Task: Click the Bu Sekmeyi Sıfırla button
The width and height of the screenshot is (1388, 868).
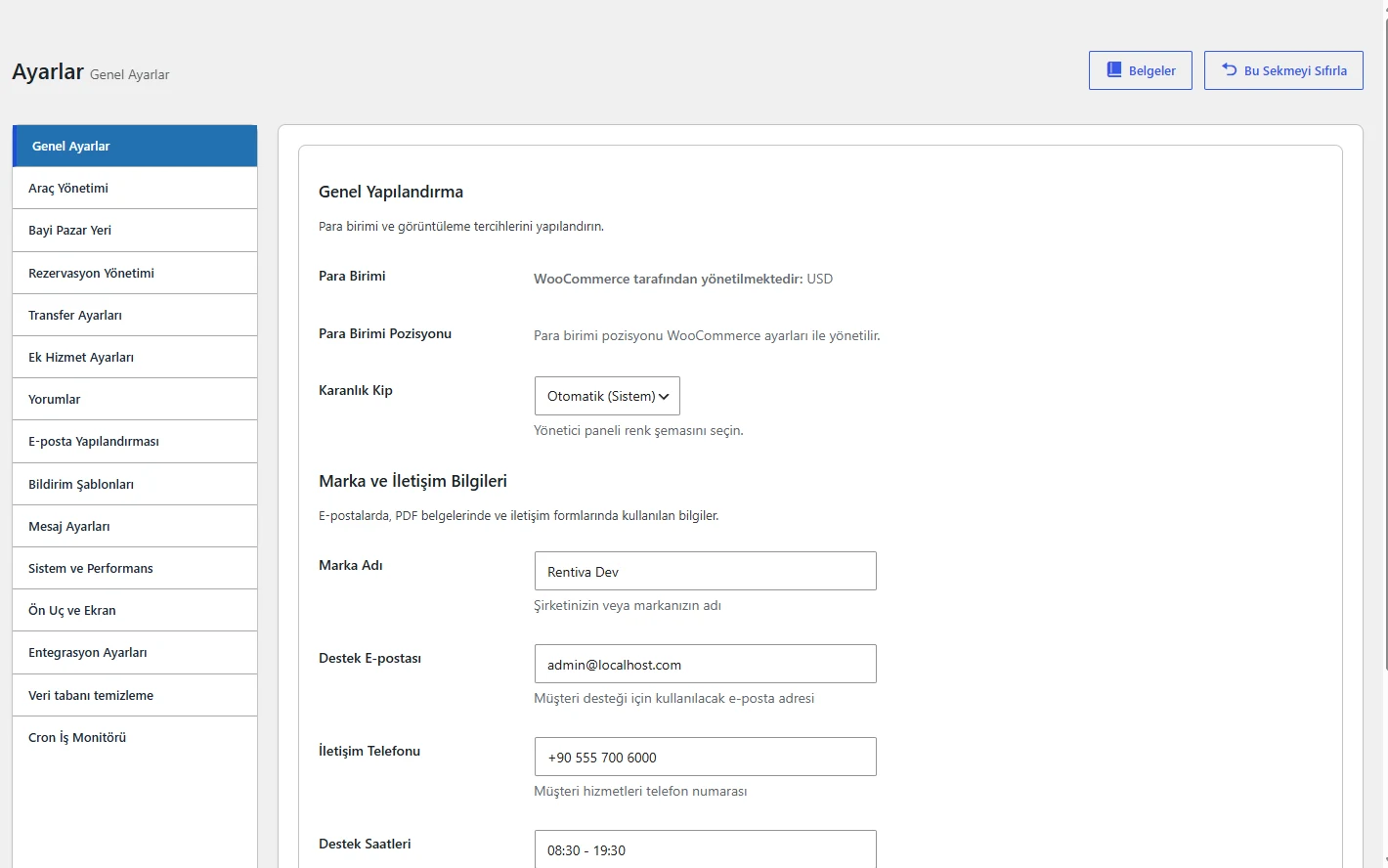Action: pyautogui.click(x=1283, y=70)
